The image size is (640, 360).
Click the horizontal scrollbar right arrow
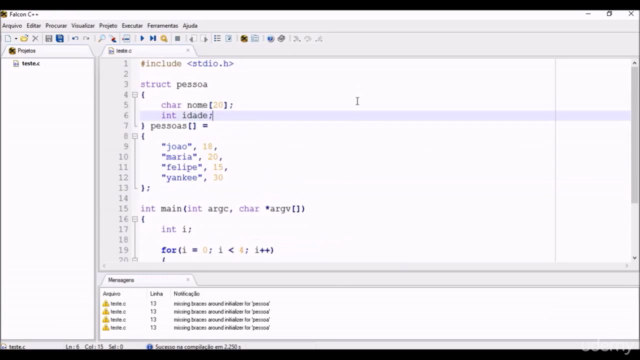click(627, 266)
